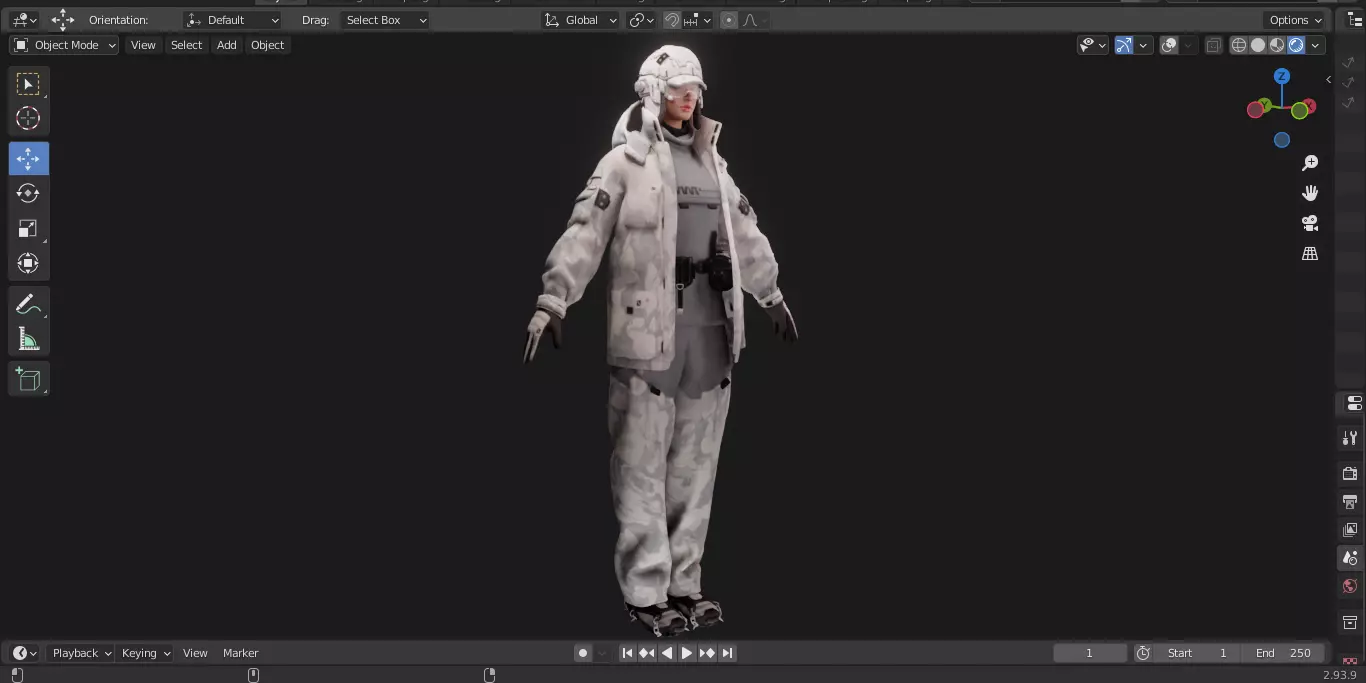Open the Object Mode dropdown
This screenshot has height=683, width=1366.
[x=64, y=45]
